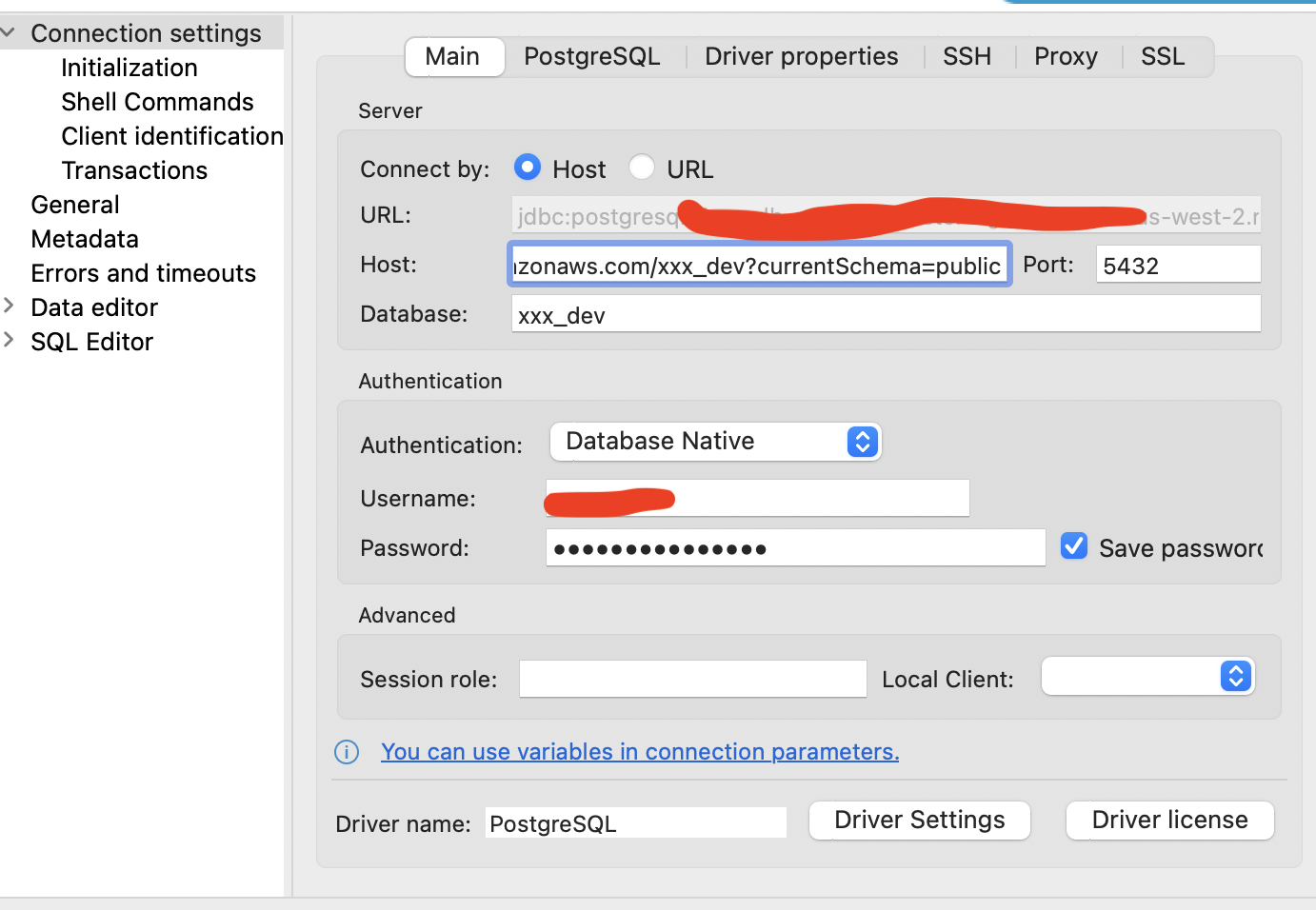Open Driver Settings
The image size is (1316, 910).
(918, 820)
